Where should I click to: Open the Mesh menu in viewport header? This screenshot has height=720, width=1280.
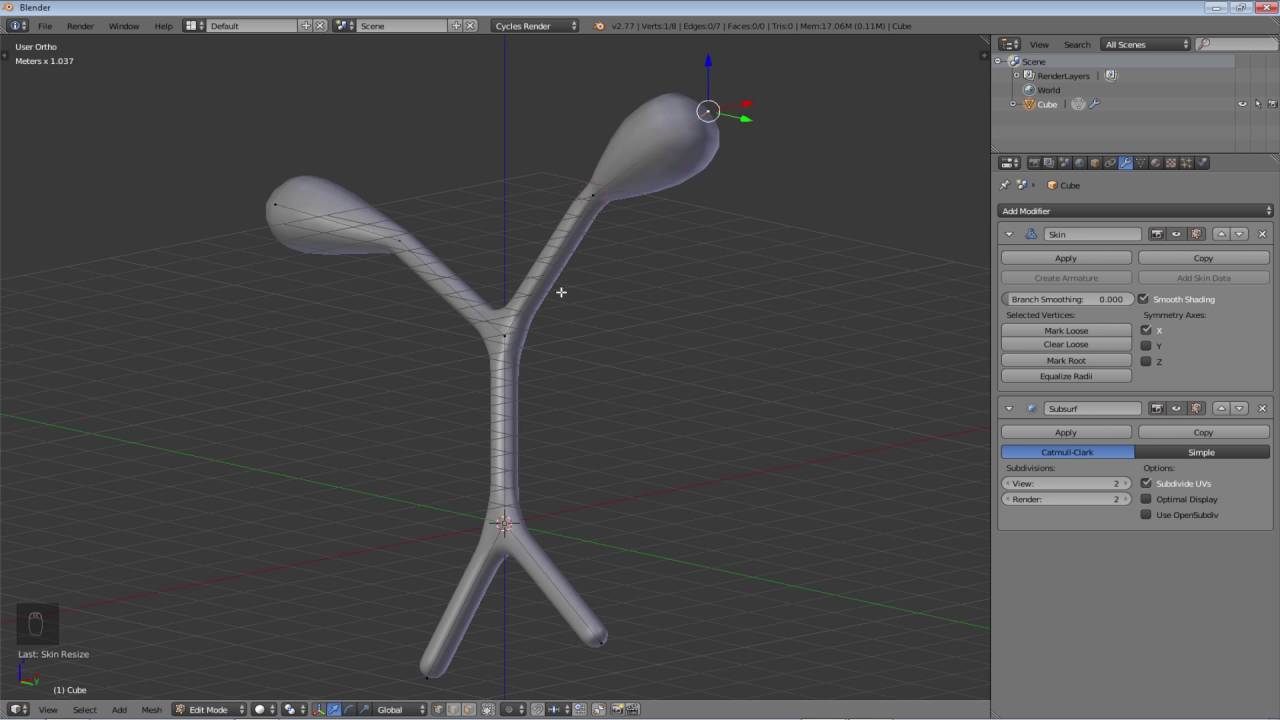click(x=151, y=710)
